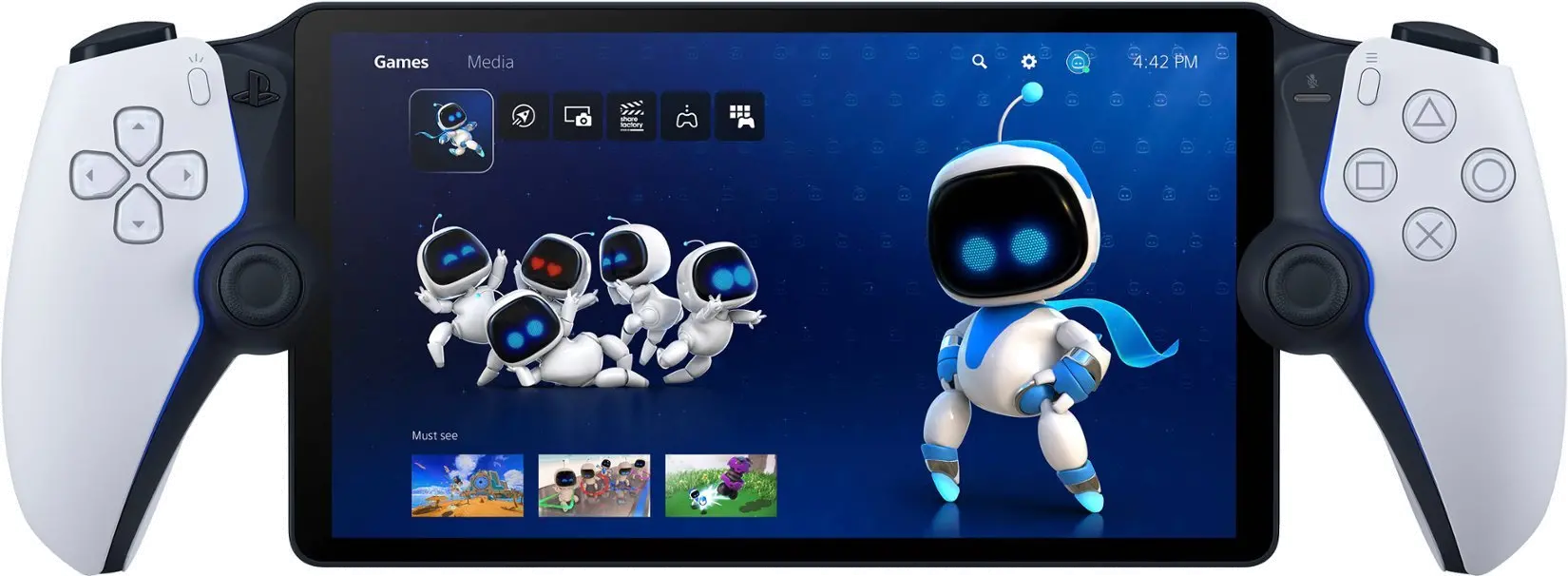Open the middle Must see thumbnail with bots
Screen dimensions: 1568x576
click(x=594, y=486)
